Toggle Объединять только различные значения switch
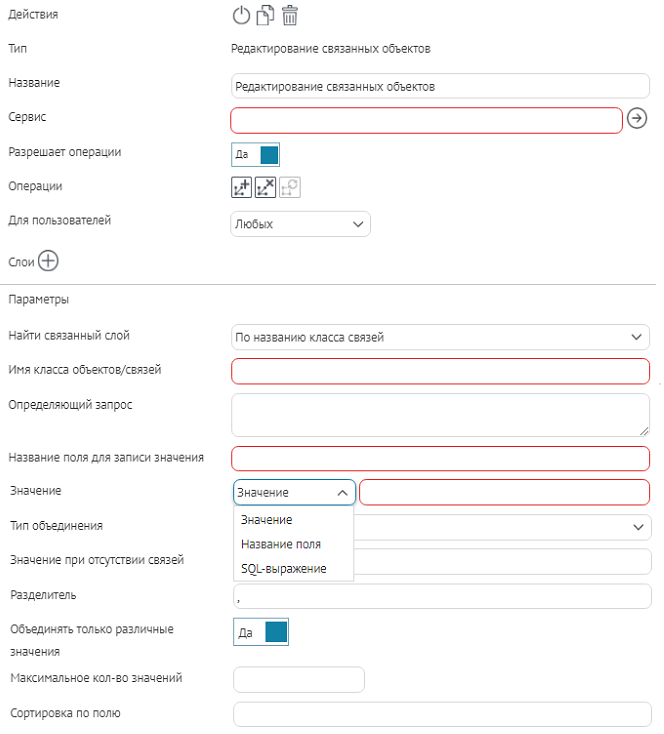The image size is (664, 734). [x=260, y=633]
